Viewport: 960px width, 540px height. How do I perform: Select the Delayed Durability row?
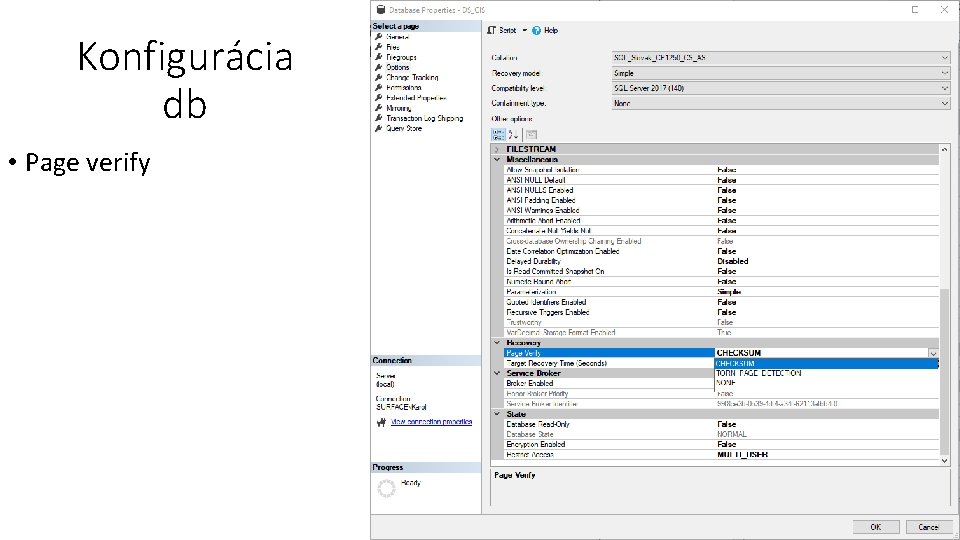721,261
